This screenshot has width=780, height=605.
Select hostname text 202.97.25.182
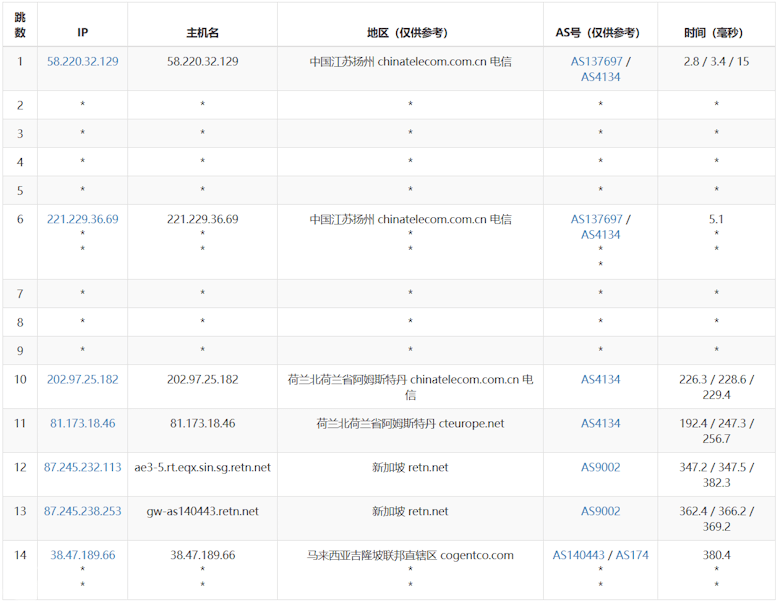tap(202, 379)
